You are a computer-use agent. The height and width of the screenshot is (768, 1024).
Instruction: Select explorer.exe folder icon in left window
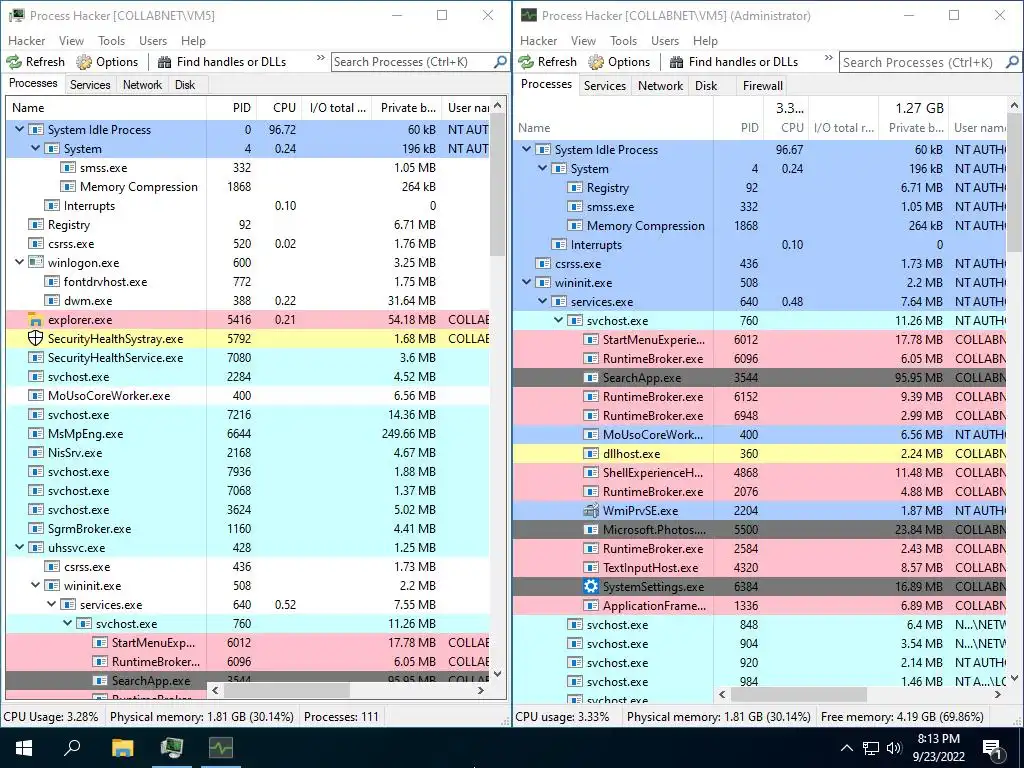pyautogui.click(x=35, y=320)
